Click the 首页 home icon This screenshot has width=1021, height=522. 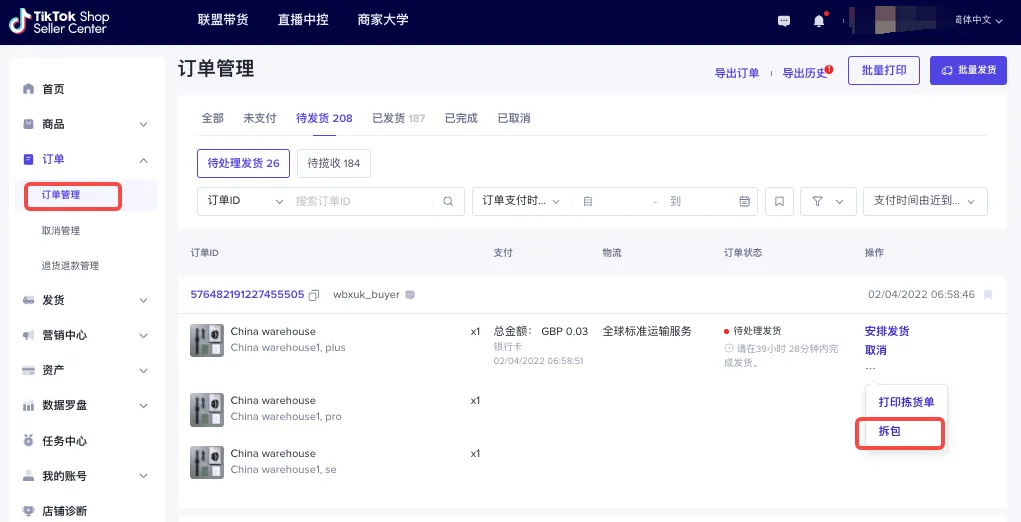click(x=28, y=89)
